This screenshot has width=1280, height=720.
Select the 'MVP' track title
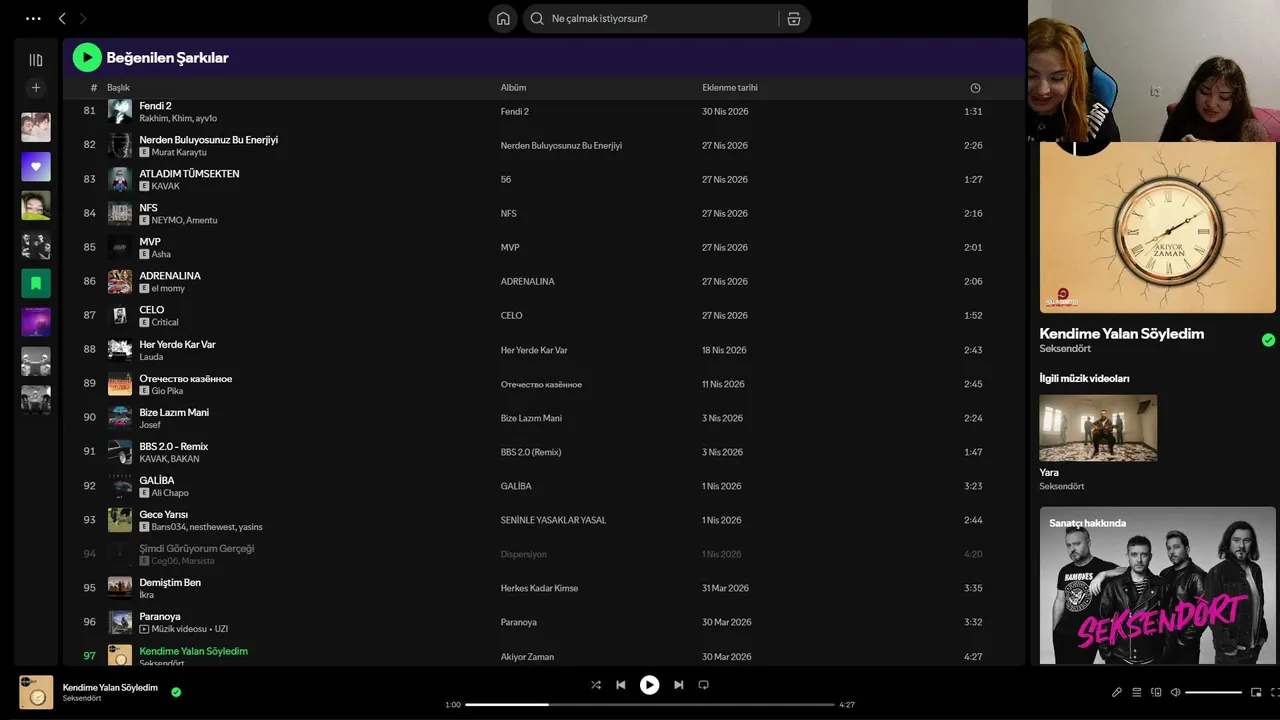click(150, 242)
